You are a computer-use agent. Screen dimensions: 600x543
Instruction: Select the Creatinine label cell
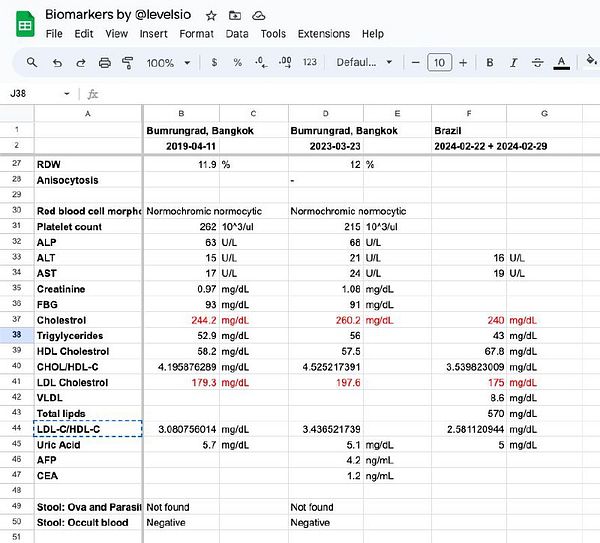tap(88, 289)
